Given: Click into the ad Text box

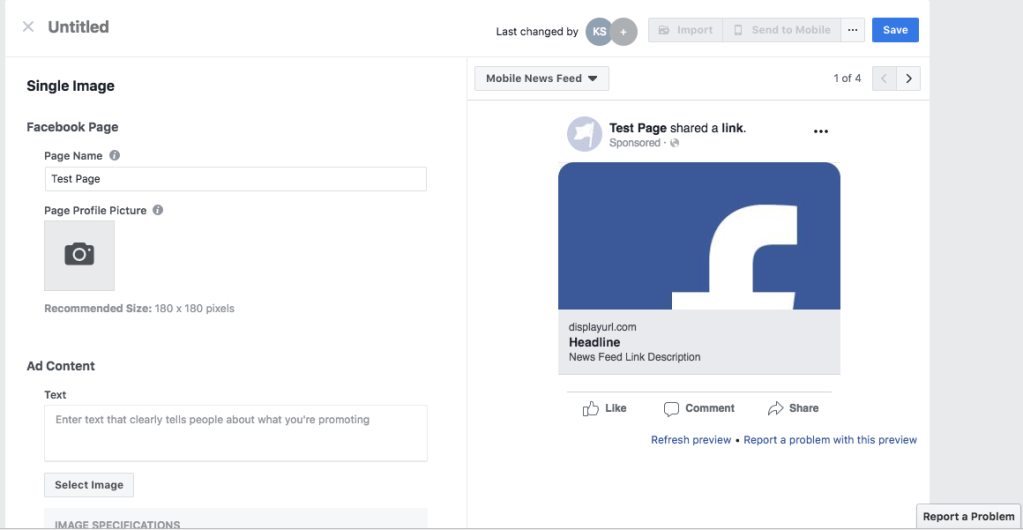Looking at the screenshot, I should pos(236,433).
